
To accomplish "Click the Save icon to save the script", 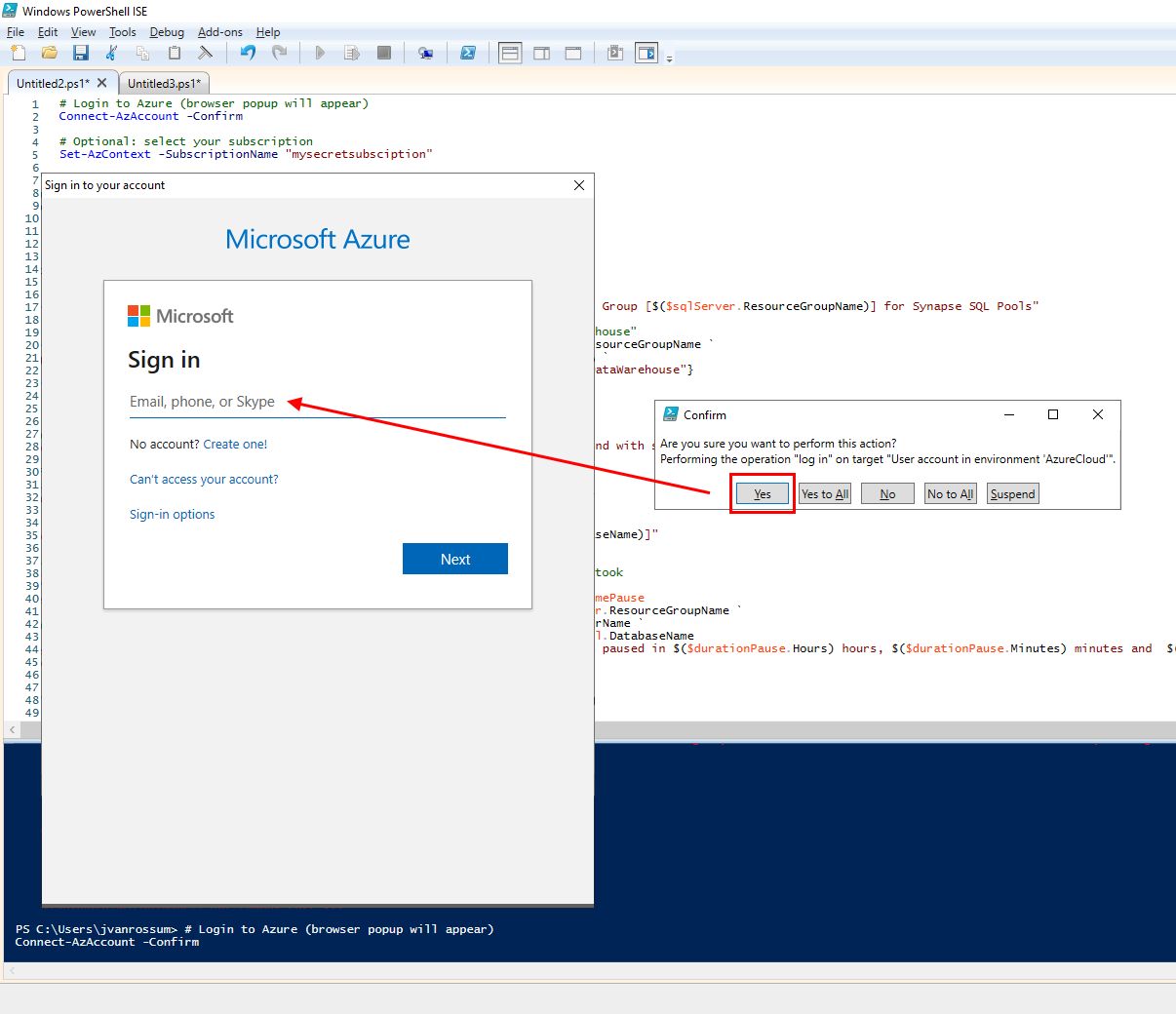I will [x=81, y=53].
